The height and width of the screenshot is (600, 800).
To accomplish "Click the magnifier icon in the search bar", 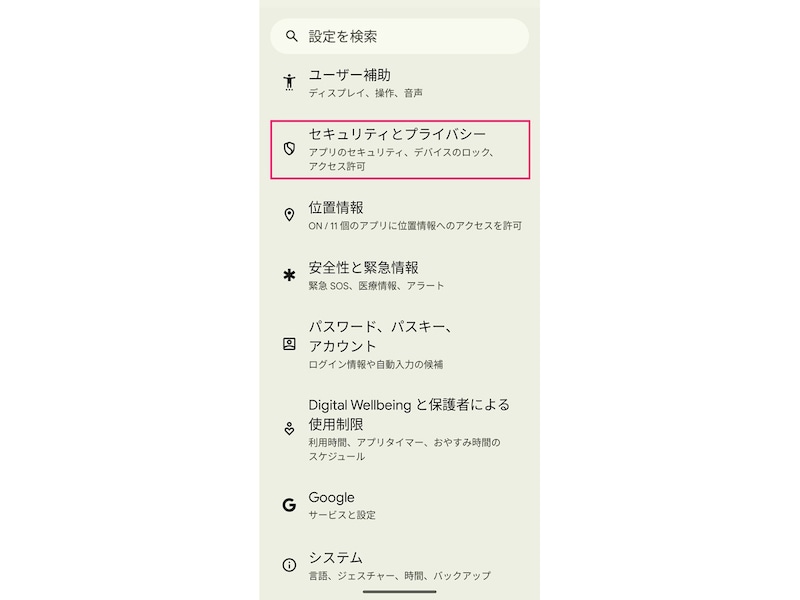I will pos(290,37).
